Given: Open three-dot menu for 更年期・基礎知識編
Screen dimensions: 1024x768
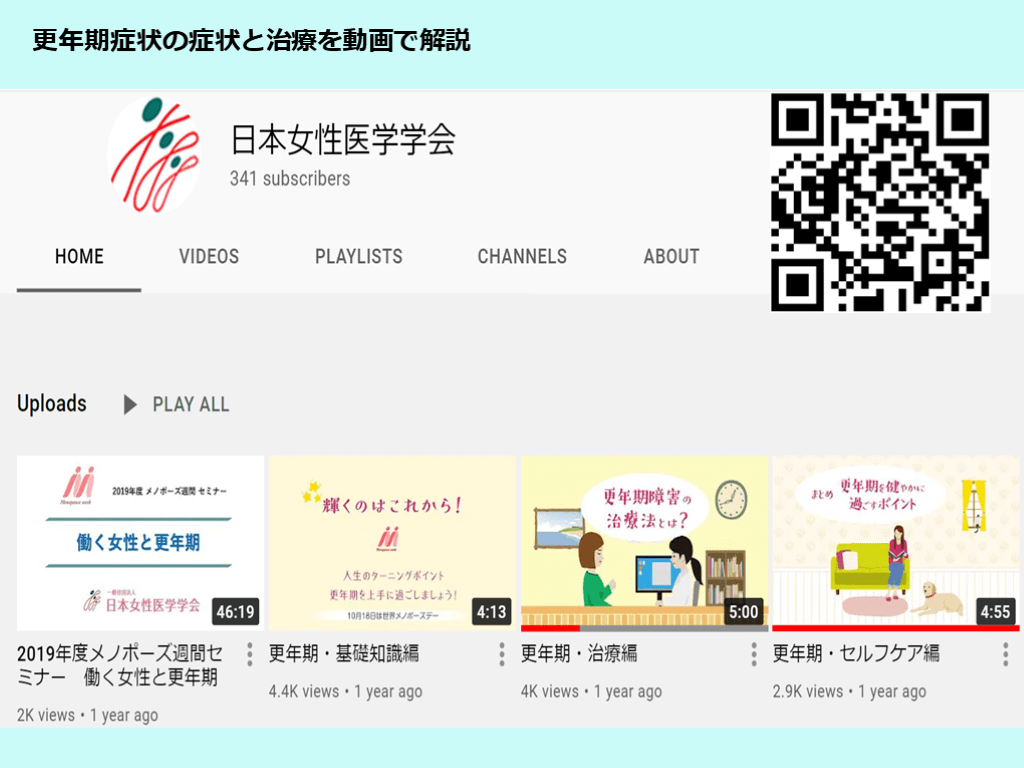Looking at the screenshot, I should click(x=502, y=655).
